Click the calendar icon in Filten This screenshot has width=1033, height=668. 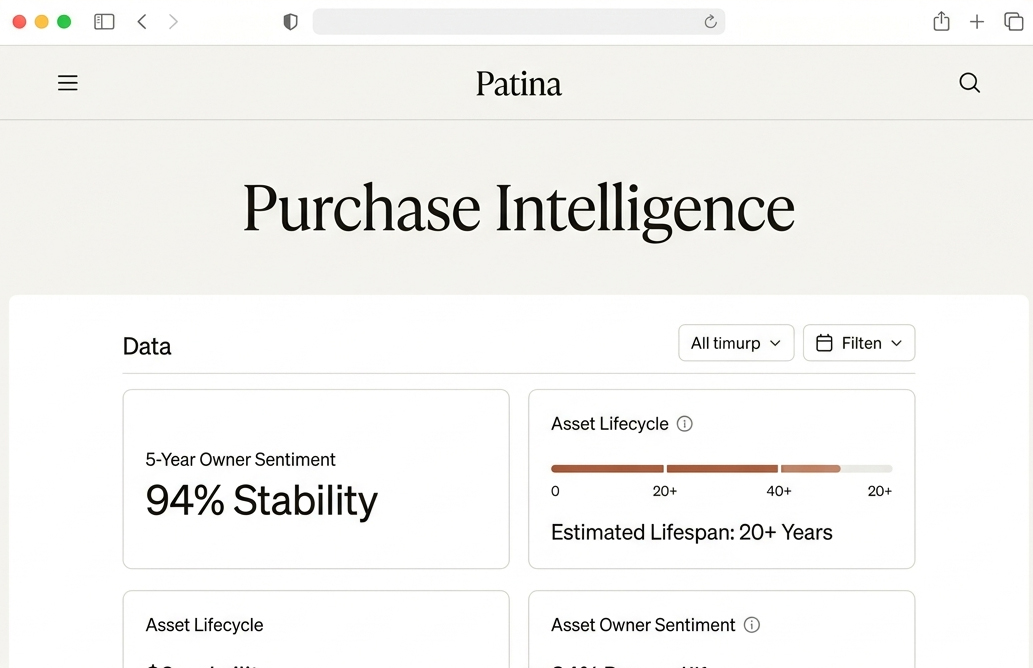[x=824, y=343]
